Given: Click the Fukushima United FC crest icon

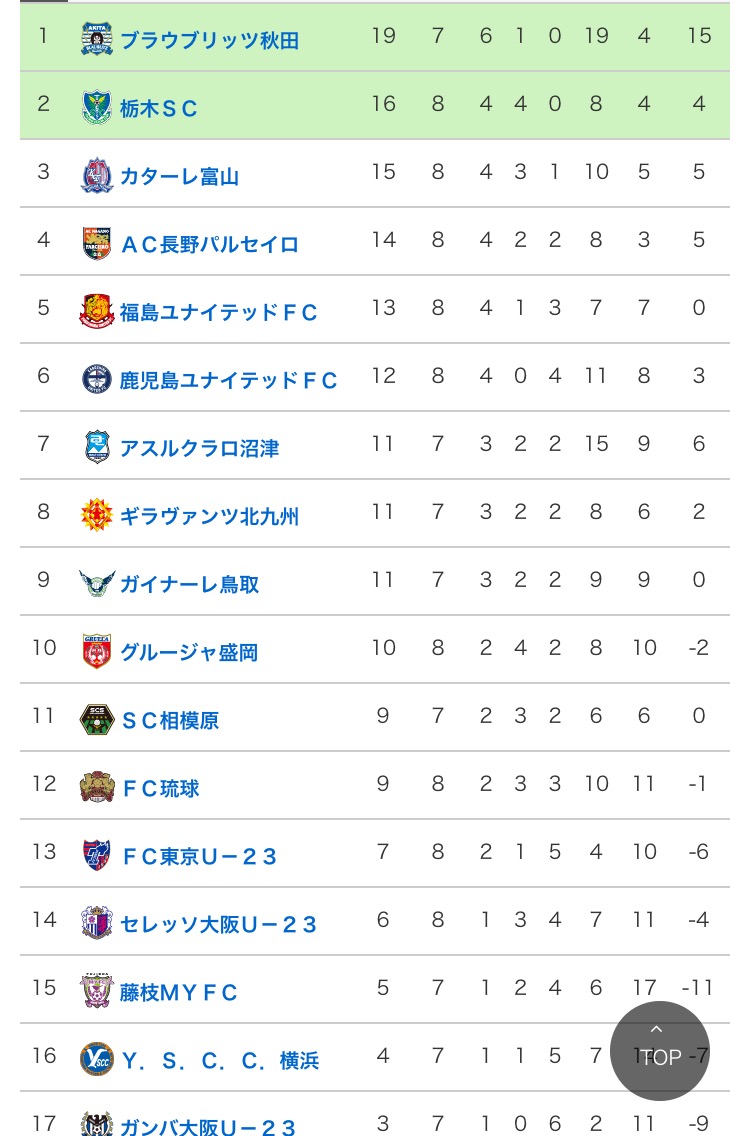Looking at the screenshot, I should [x=97, y=311].
